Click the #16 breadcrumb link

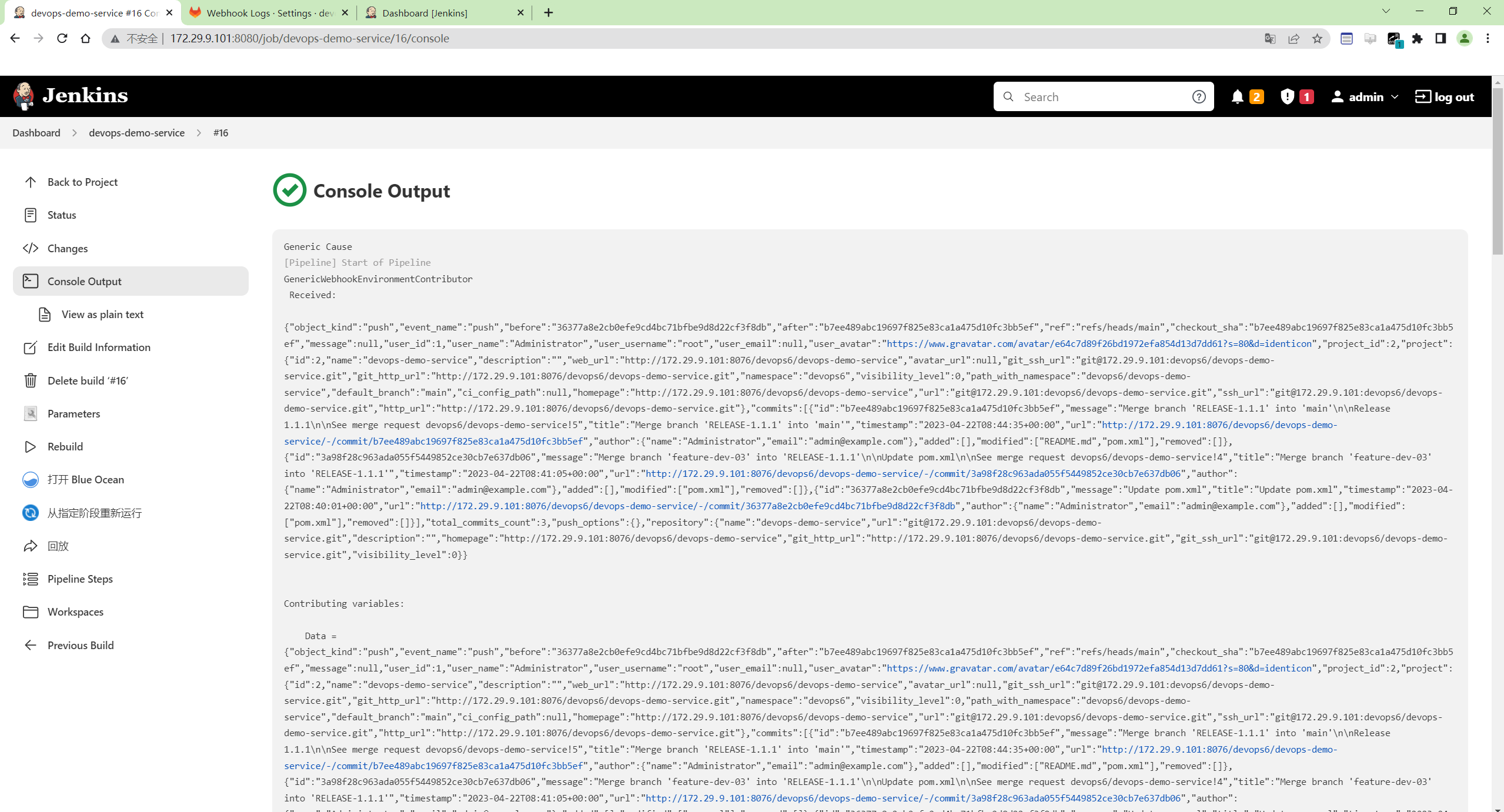click(220, 133)
